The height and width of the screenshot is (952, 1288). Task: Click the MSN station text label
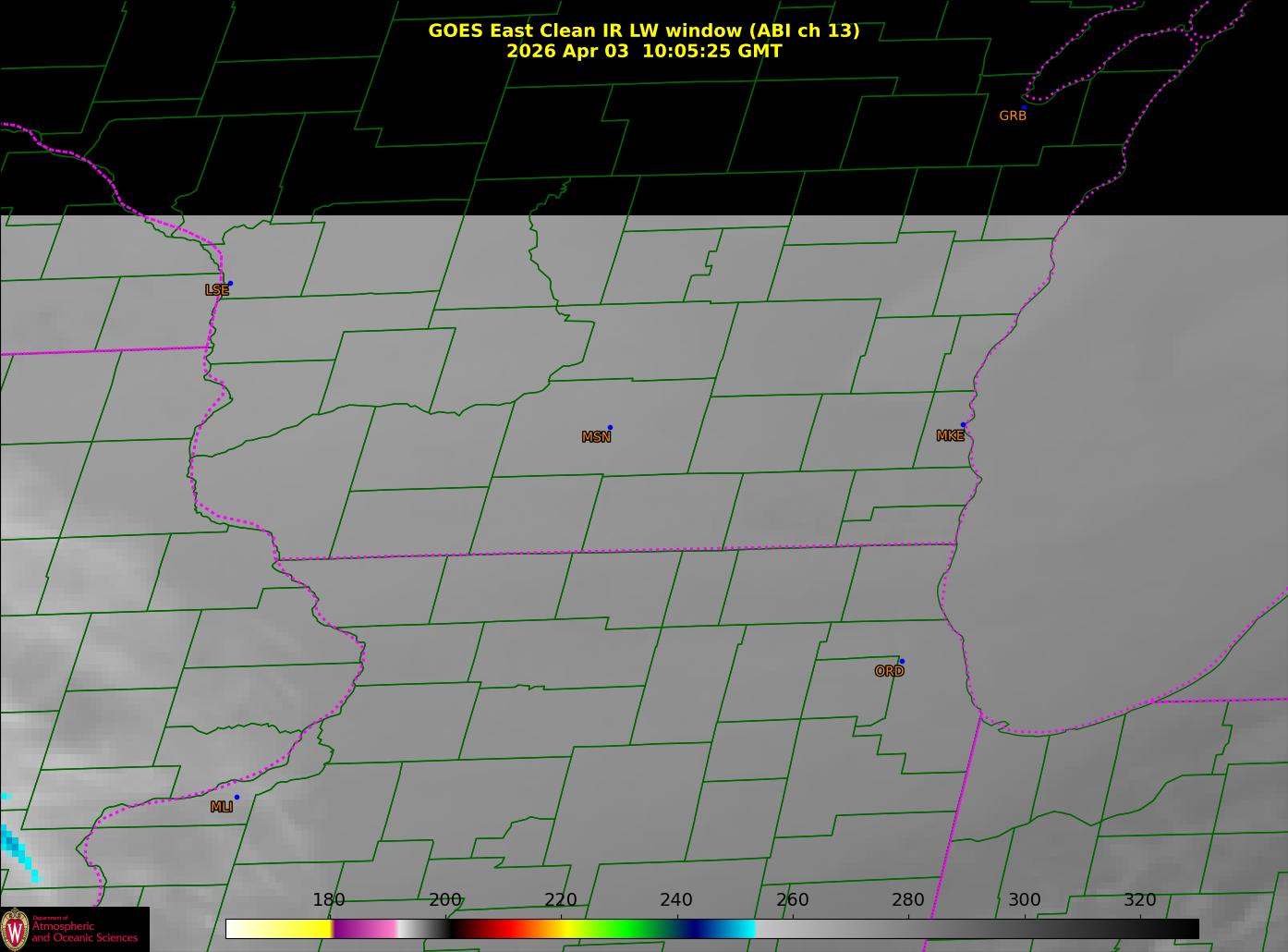[596, 437]
